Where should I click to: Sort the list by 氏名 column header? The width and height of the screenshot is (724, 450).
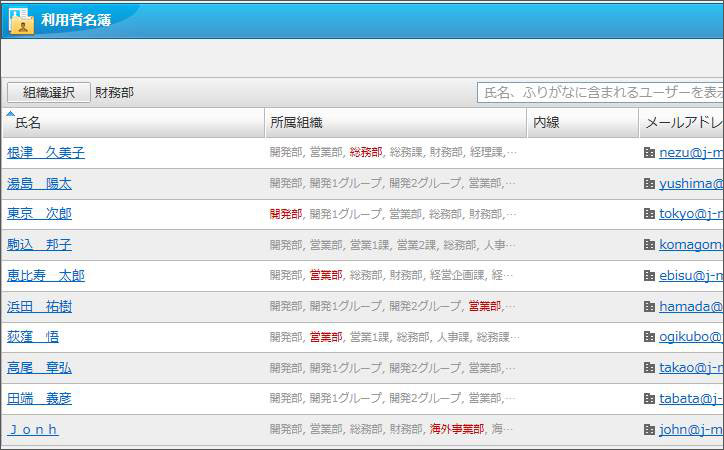(28, 122)
